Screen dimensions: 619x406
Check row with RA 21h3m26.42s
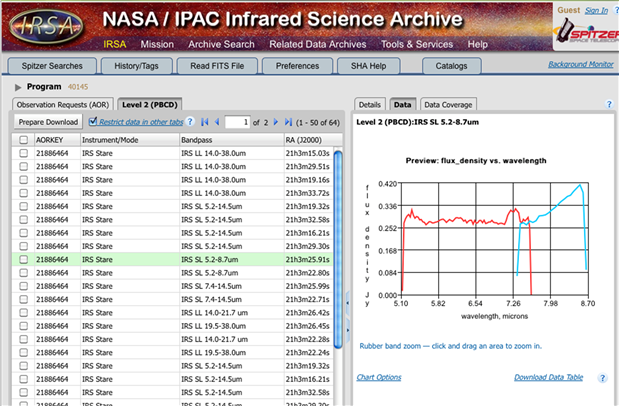[24, 312]
